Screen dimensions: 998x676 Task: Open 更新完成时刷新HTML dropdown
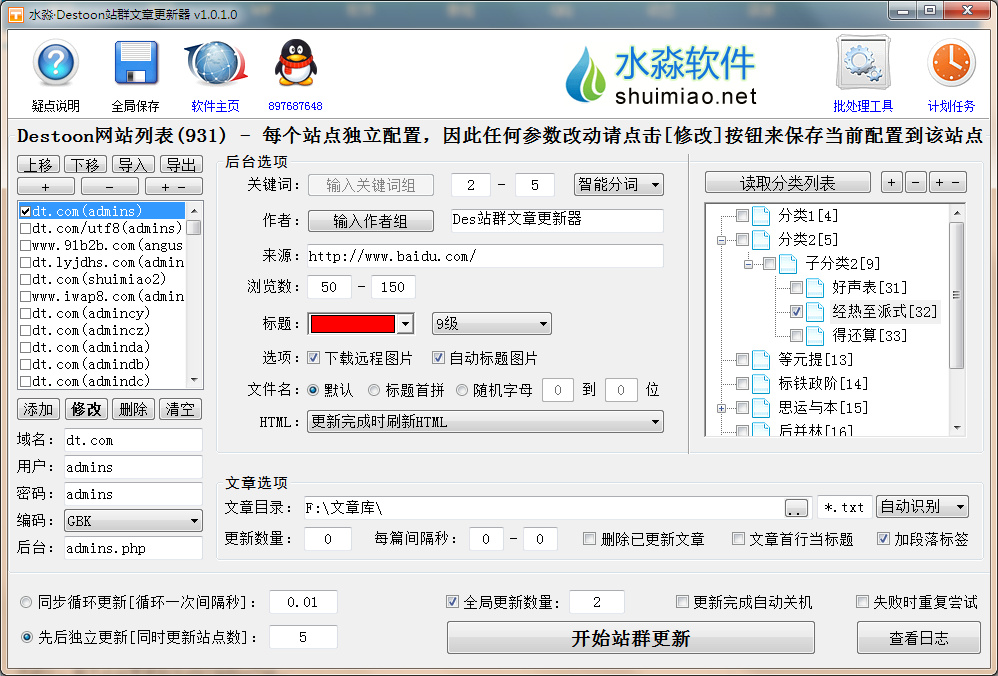click(x=485, y=422)
